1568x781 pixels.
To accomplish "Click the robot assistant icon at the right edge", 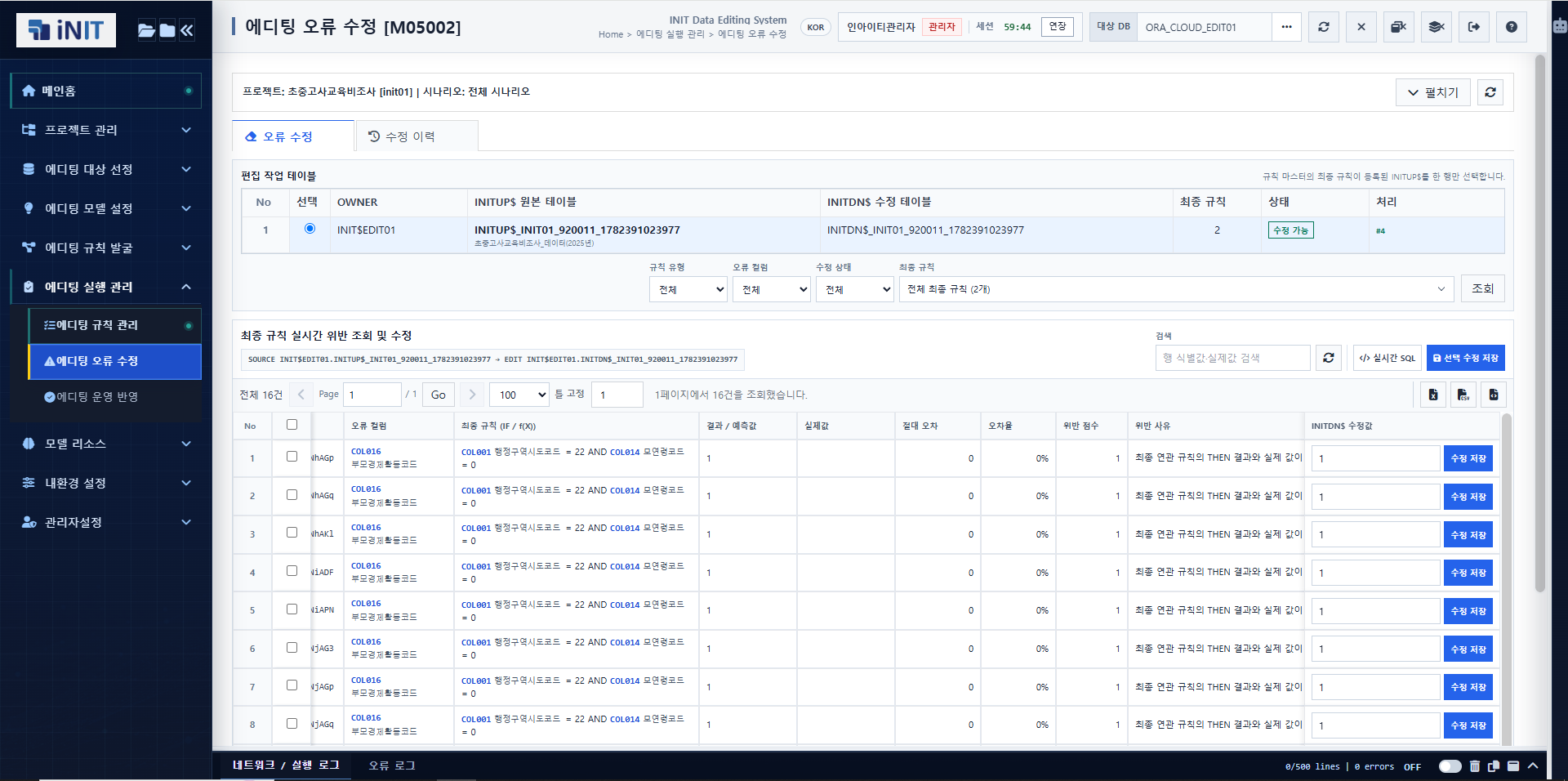I will tap(1560, 25).
